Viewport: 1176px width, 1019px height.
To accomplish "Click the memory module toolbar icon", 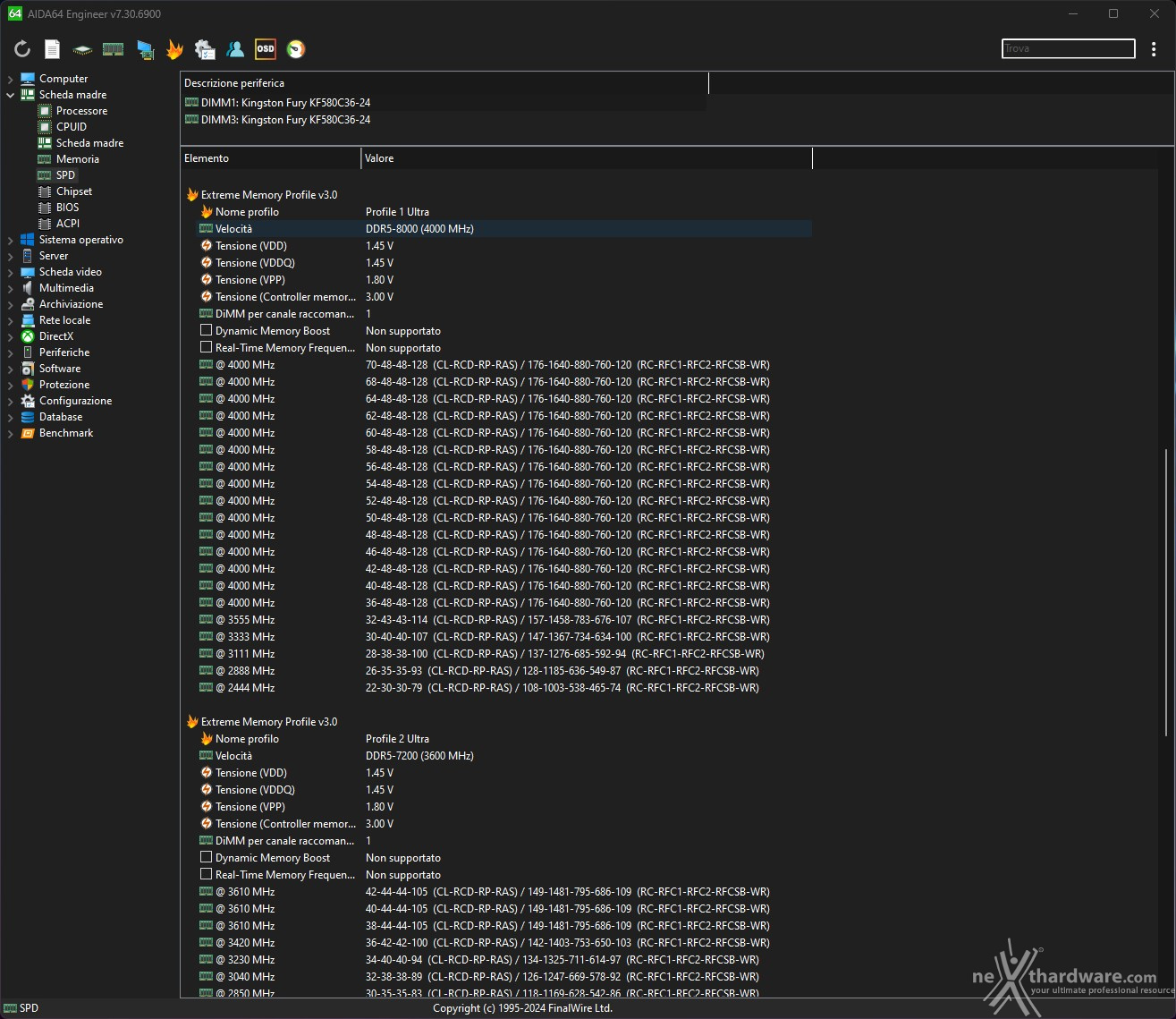I will (x=113, y=49).
